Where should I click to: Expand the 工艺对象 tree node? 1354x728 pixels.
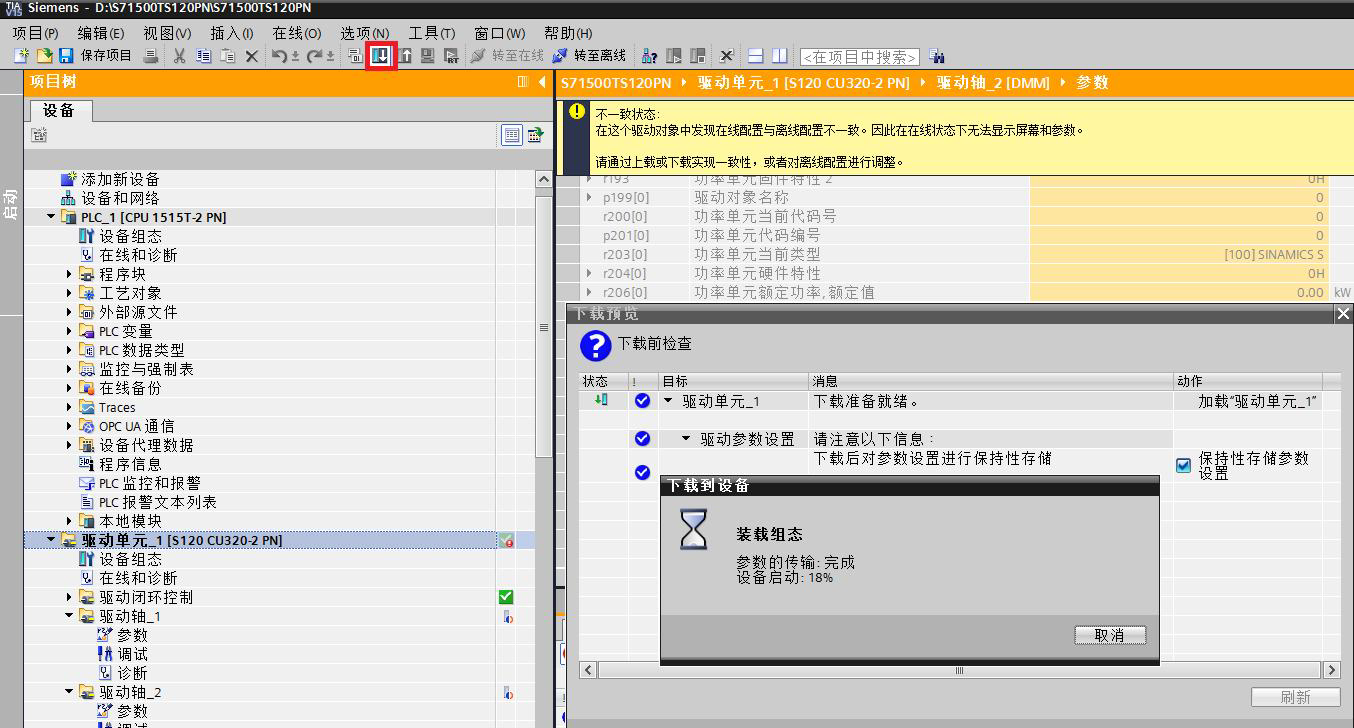click(x=69, y=293)
